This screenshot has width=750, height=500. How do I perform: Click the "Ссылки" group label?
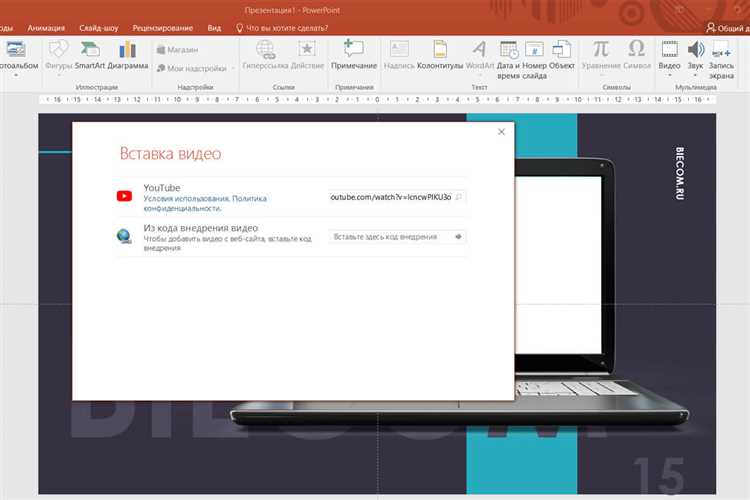point(284,87)
